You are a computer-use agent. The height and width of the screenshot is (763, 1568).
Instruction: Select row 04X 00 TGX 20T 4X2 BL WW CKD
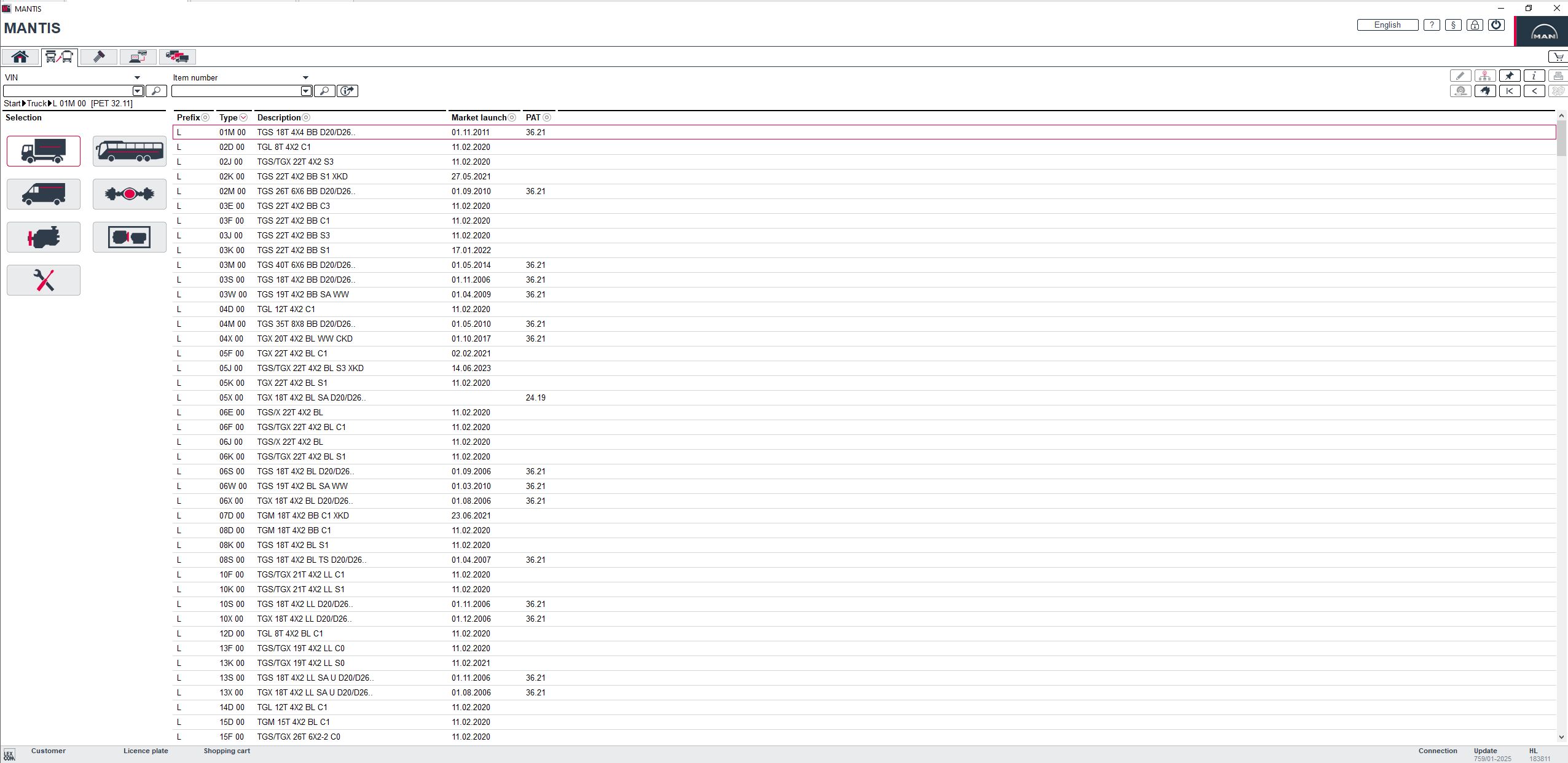click(x=864, y=338)
